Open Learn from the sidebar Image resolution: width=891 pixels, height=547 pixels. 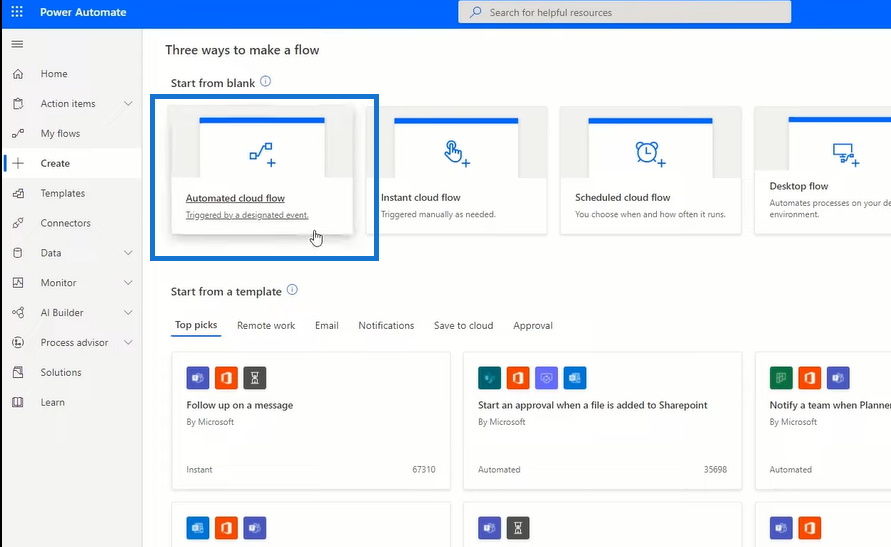click(52, 402)
